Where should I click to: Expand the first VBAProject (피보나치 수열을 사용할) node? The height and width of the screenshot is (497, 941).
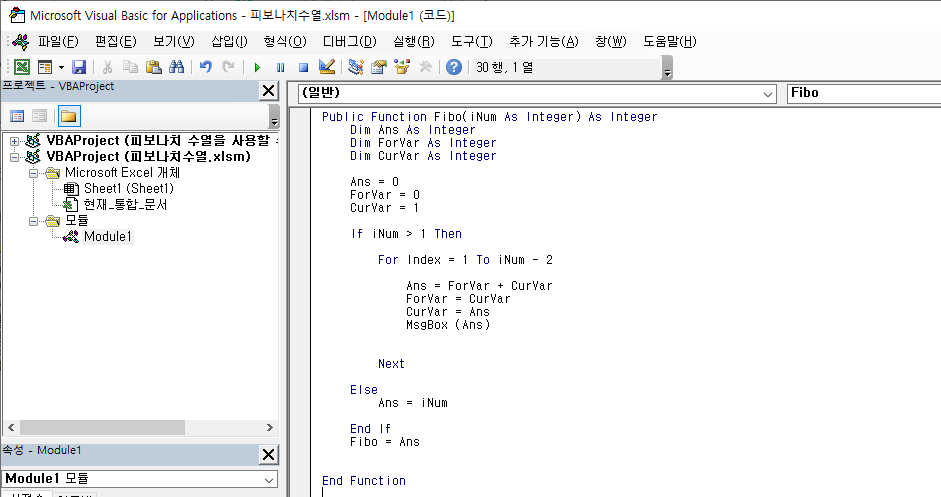click(14, 141)
